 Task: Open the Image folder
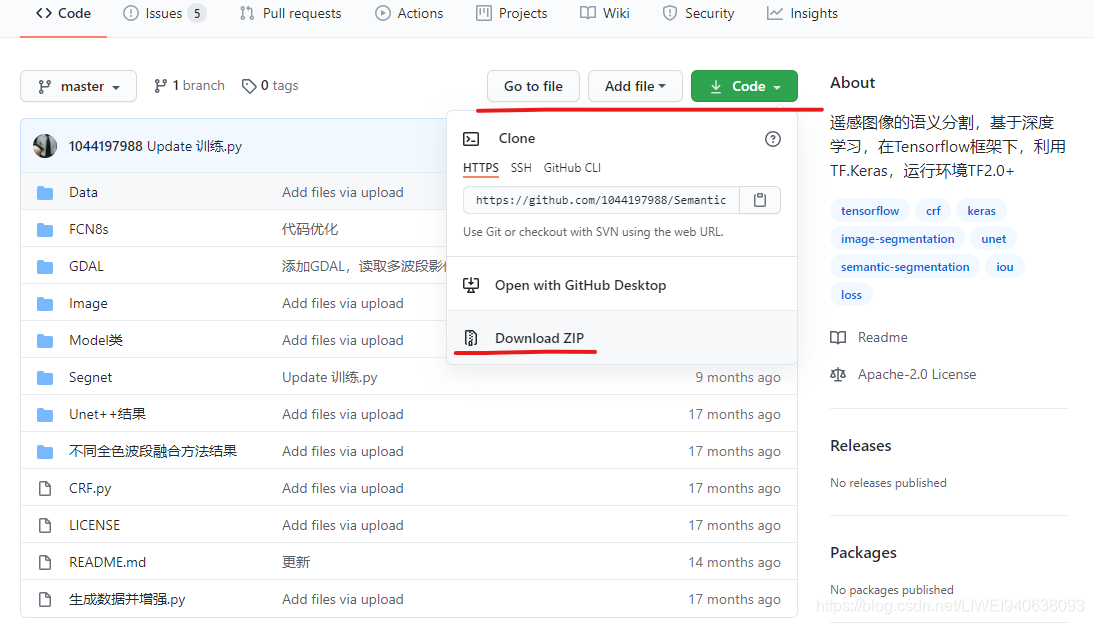(88, 303)
